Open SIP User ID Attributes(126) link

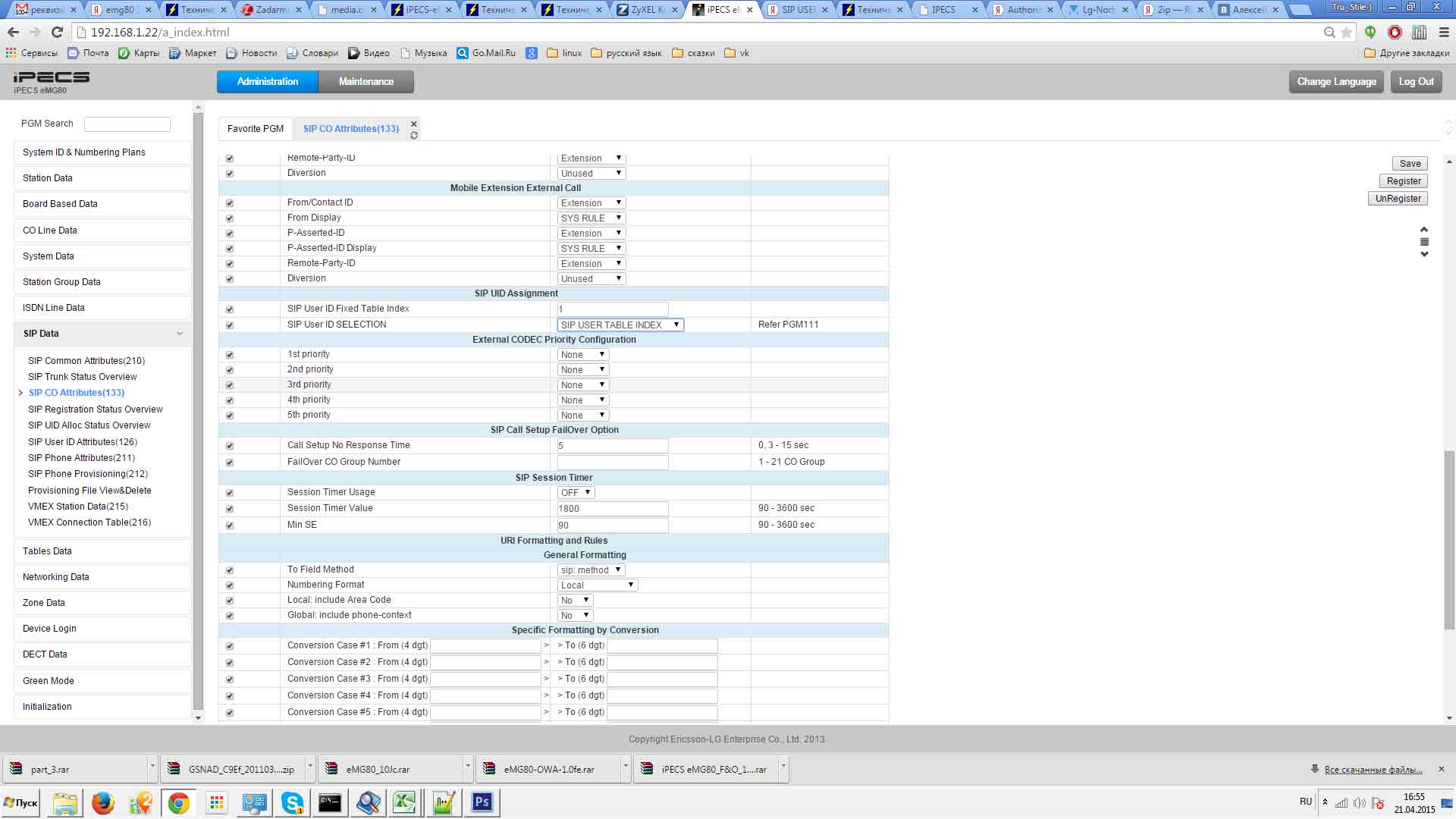pyautogui.click(x=83, y=442)
